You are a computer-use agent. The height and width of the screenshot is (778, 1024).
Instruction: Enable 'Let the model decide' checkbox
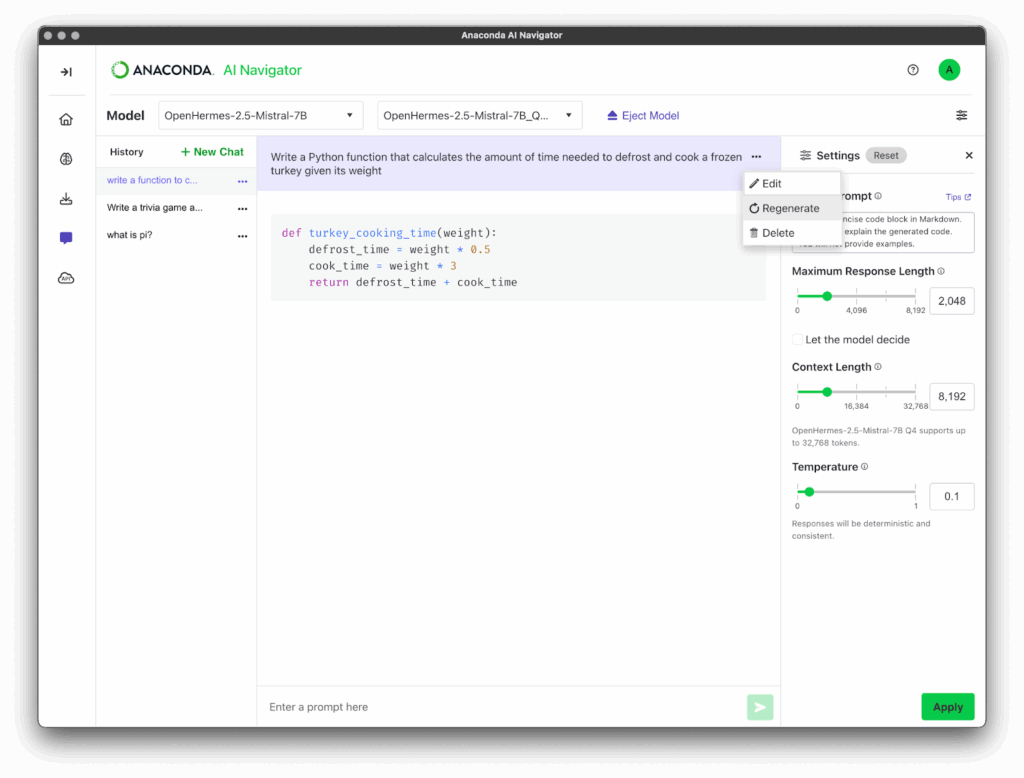click(x=797, y=340)
